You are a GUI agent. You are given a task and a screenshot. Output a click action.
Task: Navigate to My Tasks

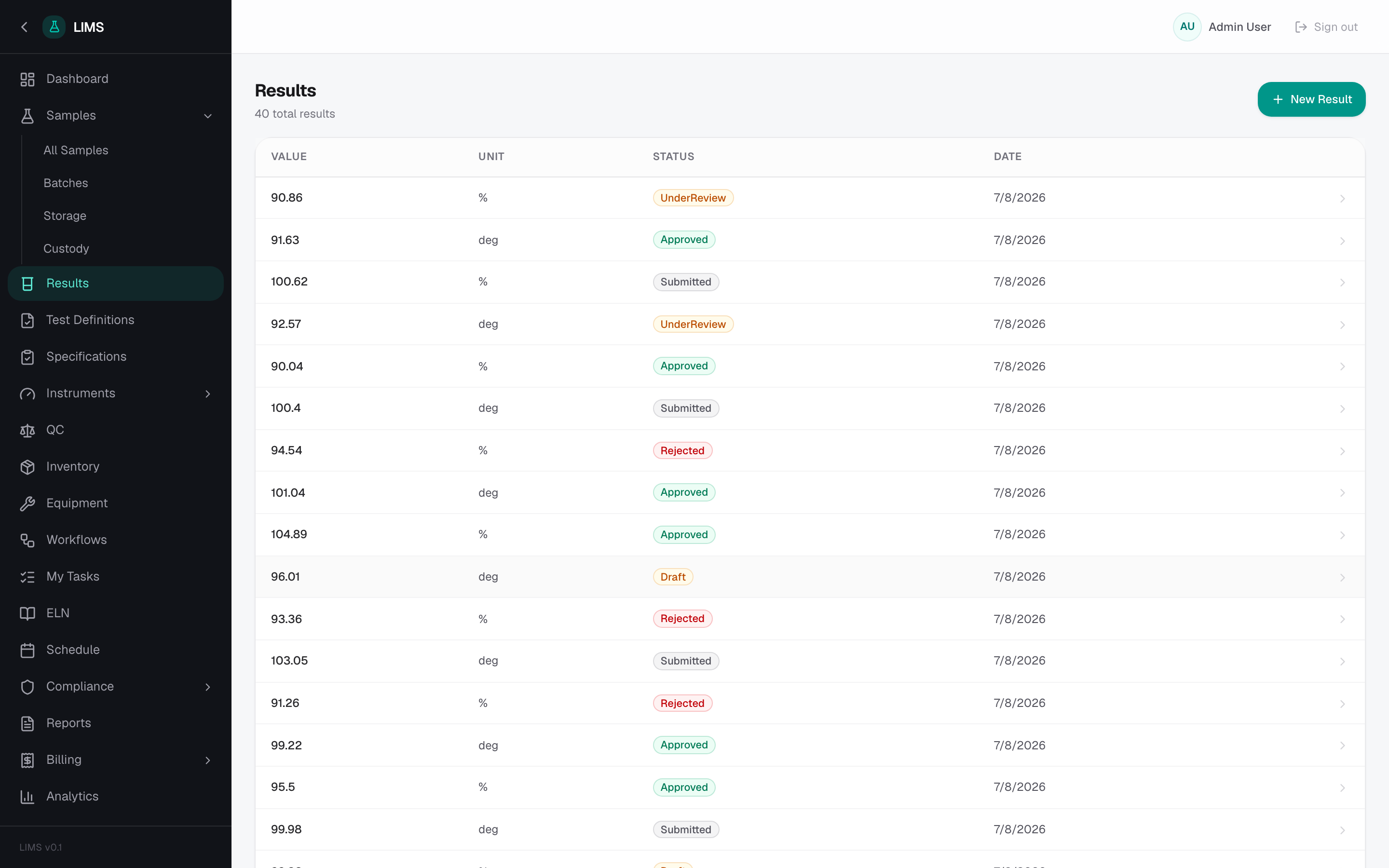point(73,576)
